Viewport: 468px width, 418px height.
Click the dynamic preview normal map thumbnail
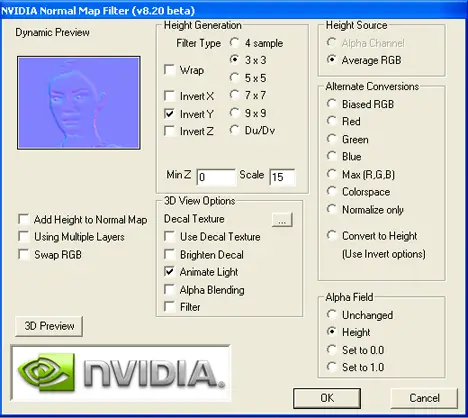79,103
